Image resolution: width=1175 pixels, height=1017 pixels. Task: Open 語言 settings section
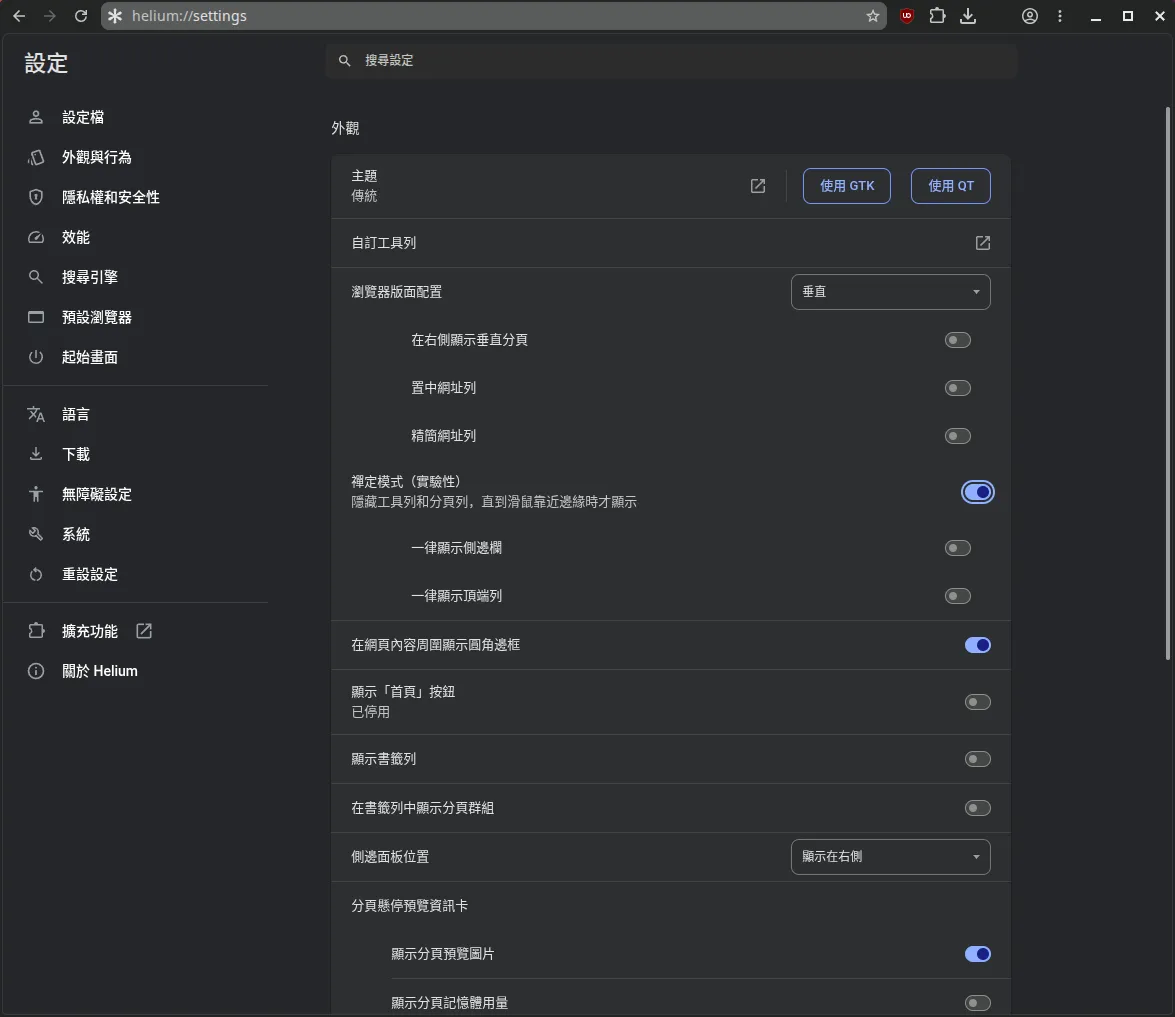point(75,414)
